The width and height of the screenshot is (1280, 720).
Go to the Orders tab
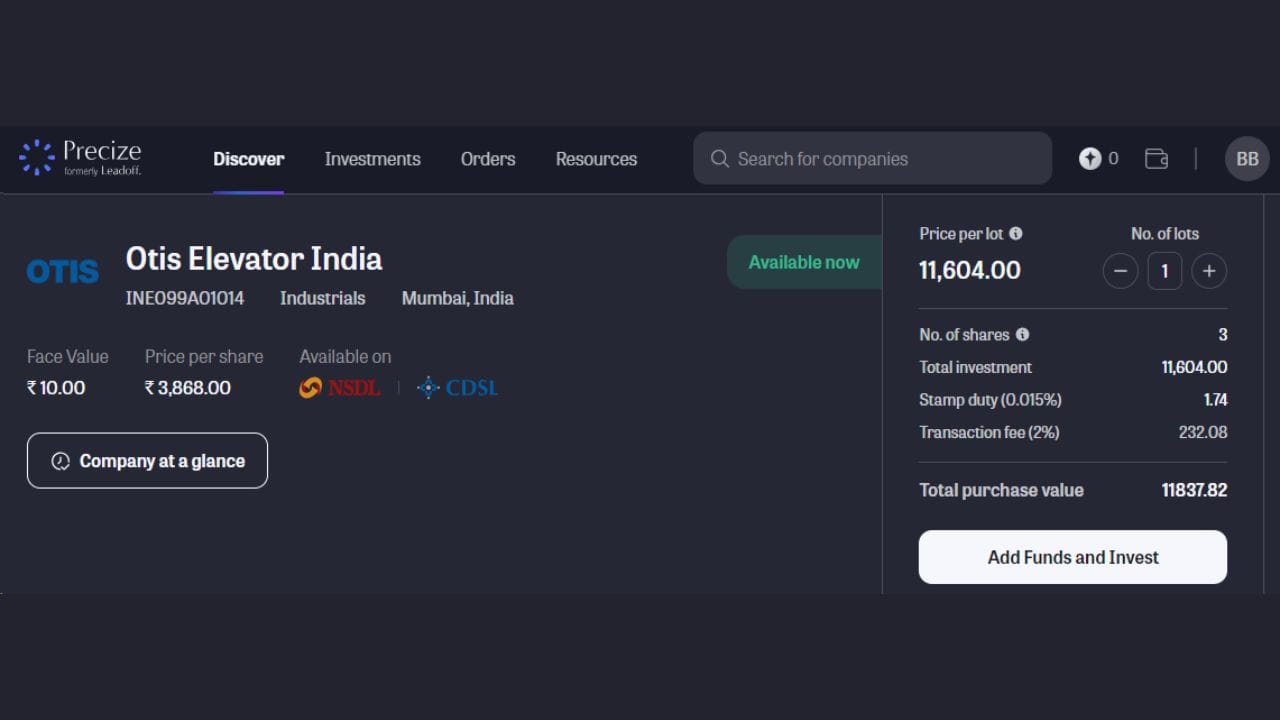pyautogui.click(x=488, y=159)
